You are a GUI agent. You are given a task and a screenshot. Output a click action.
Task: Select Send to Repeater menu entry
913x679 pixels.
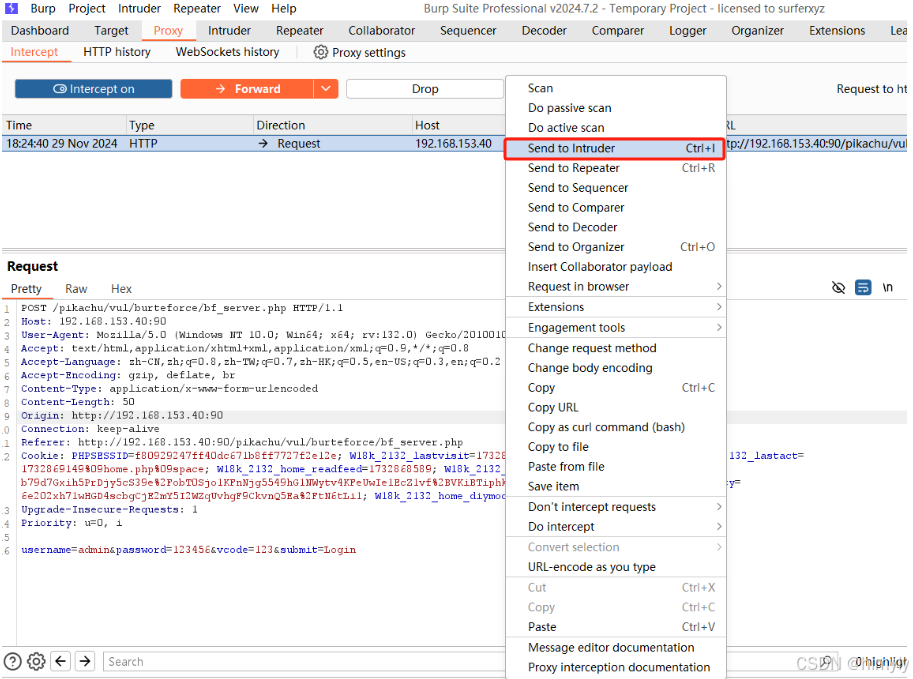pyautogui.click(x=615, y=168)
